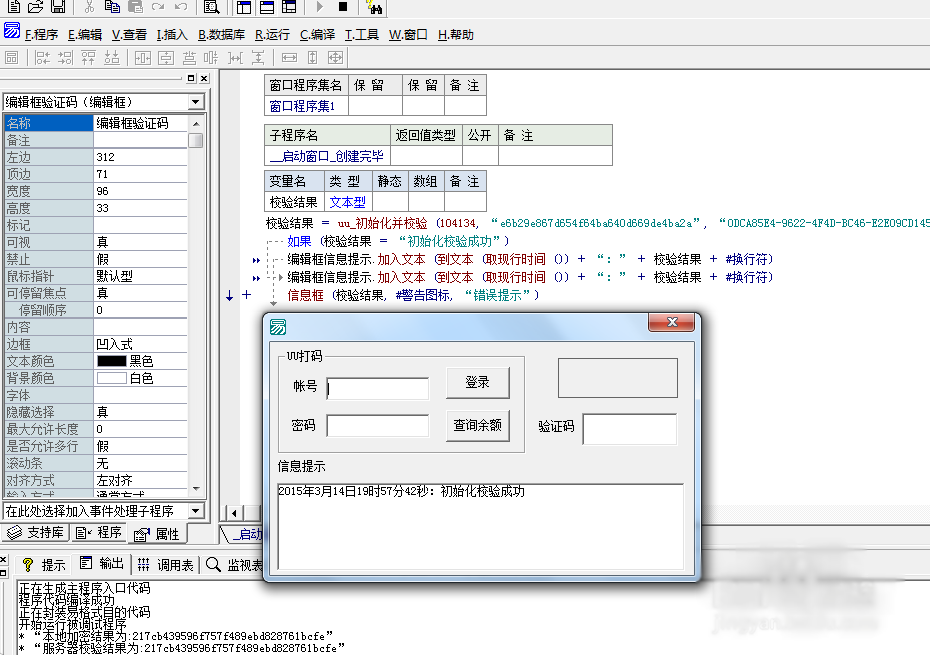
Task: Click the 登录 button
Action: (x=477, y=382)
